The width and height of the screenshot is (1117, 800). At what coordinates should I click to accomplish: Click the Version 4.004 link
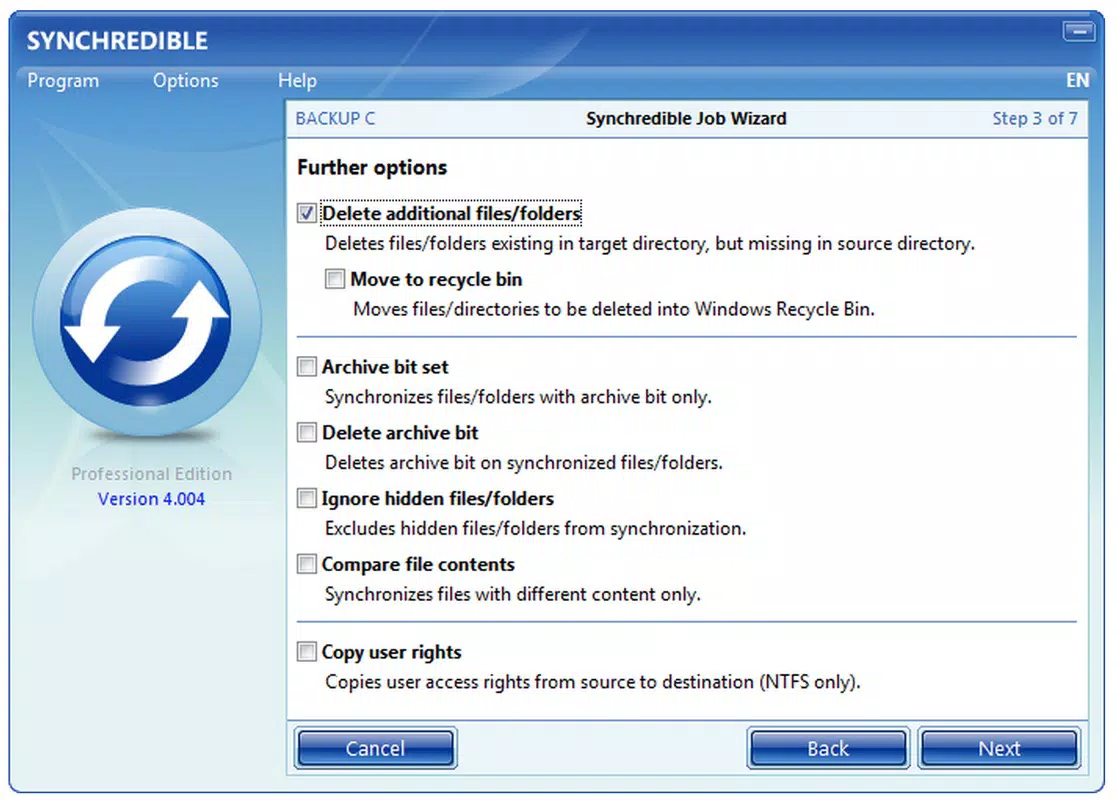pos(151,499)
